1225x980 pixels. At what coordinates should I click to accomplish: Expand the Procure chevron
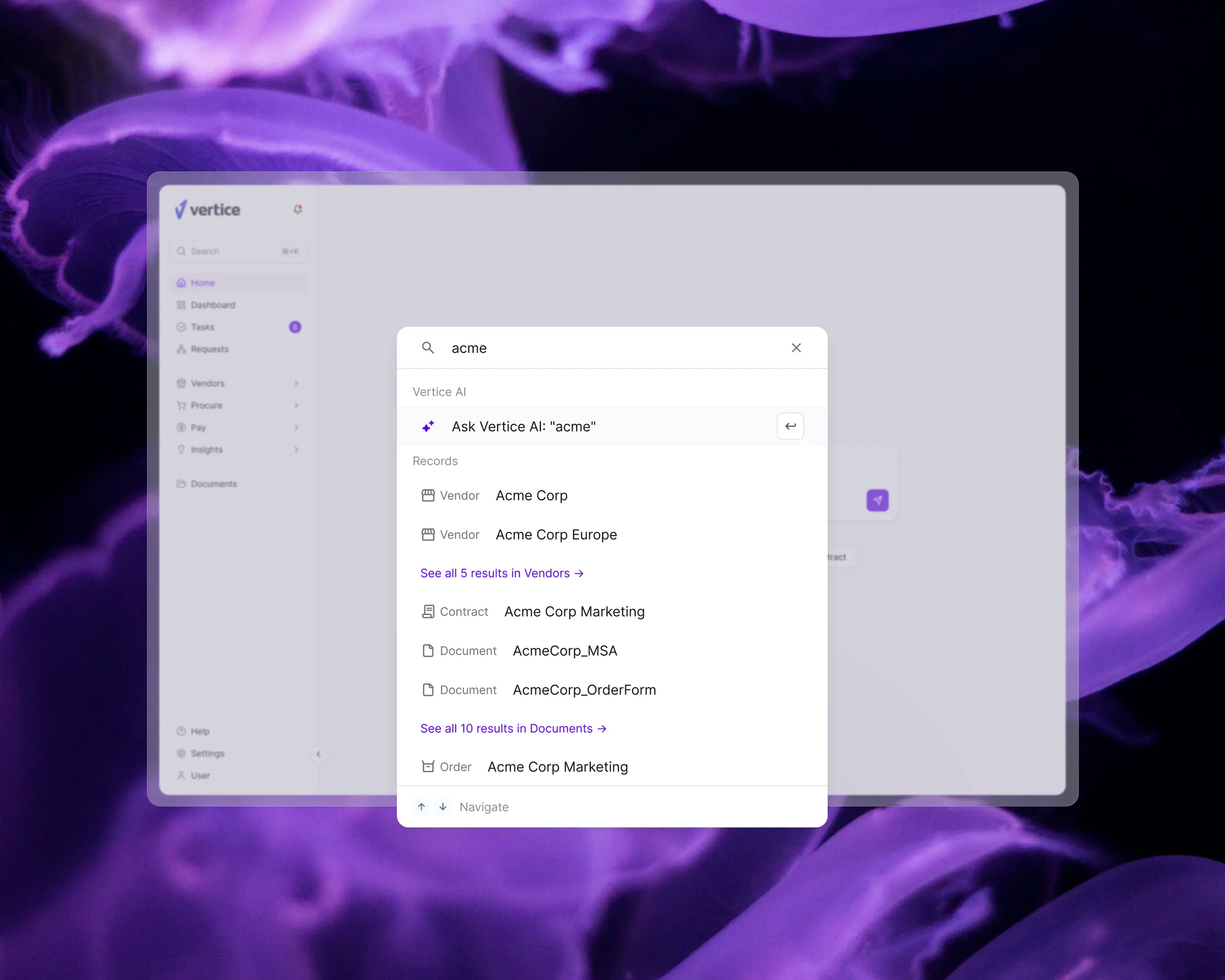pyautogui.click(x=296, y=405)
